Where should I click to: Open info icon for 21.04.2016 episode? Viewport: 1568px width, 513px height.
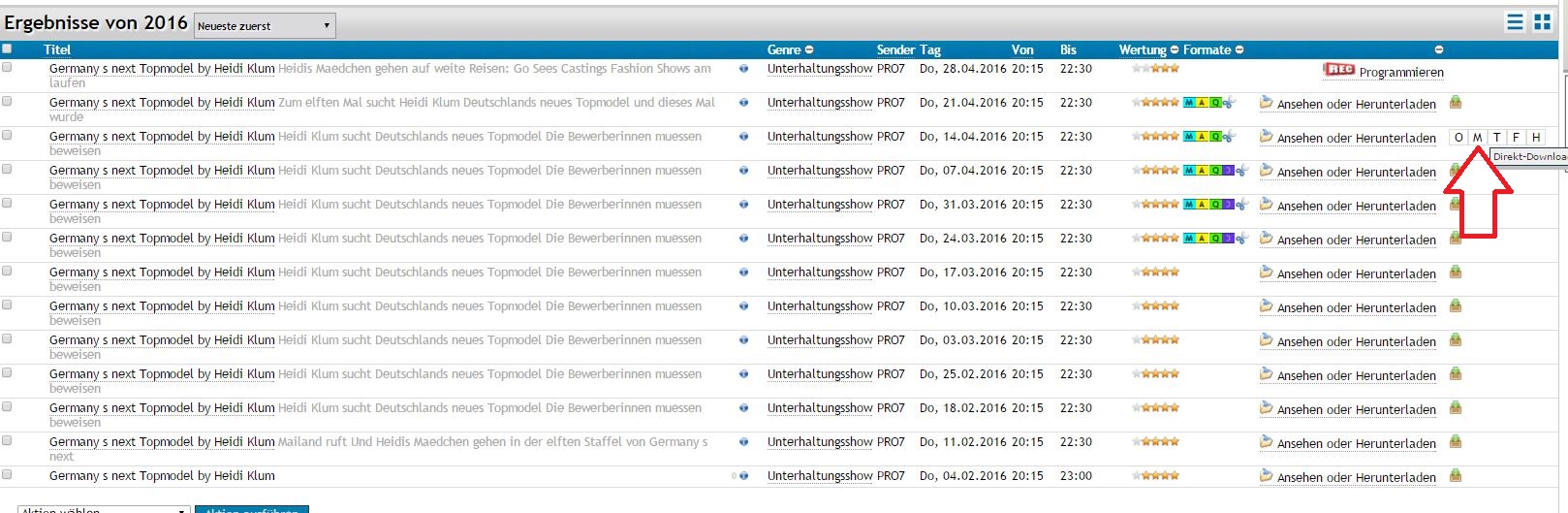[743, 103]
